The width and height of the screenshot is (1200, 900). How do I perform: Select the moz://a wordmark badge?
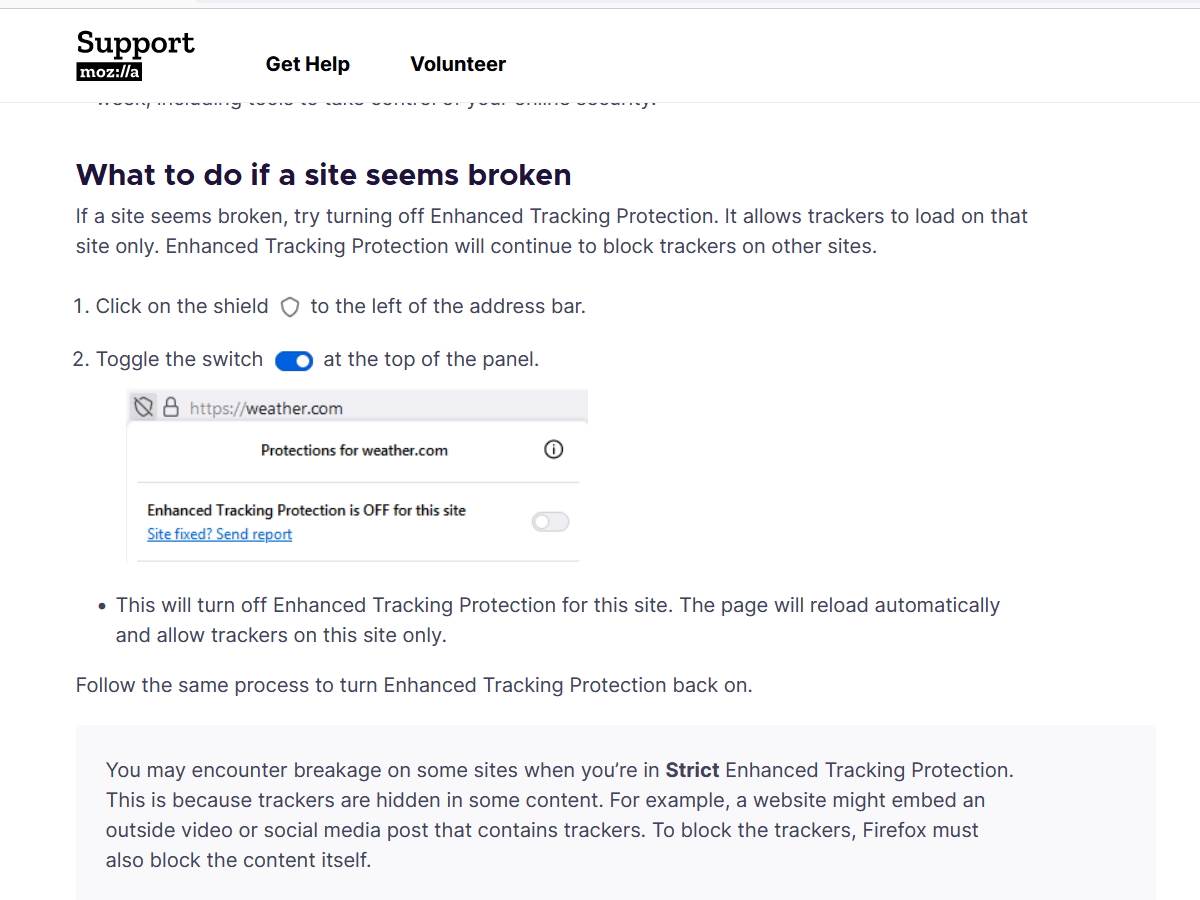[x=109, y=71]
